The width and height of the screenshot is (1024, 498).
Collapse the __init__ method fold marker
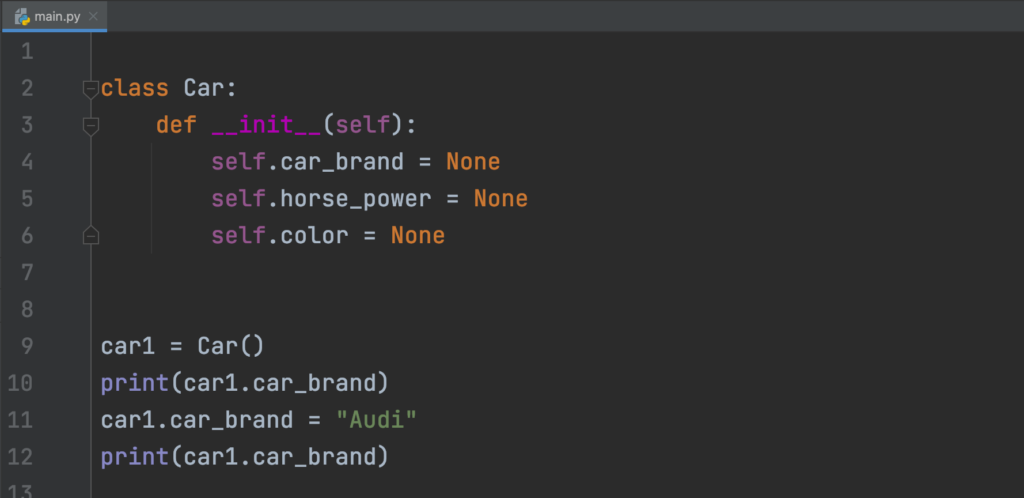91,126
